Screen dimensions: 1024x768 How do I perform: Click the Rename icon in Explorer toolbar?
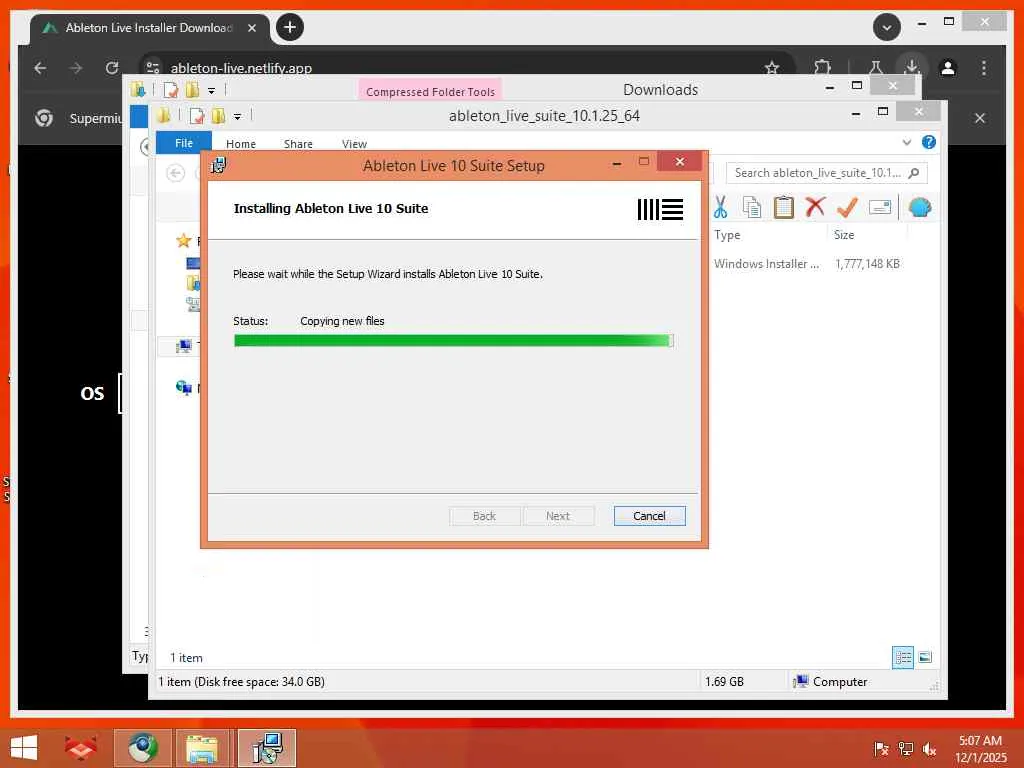pyautogui.click(x=880, y=207)
